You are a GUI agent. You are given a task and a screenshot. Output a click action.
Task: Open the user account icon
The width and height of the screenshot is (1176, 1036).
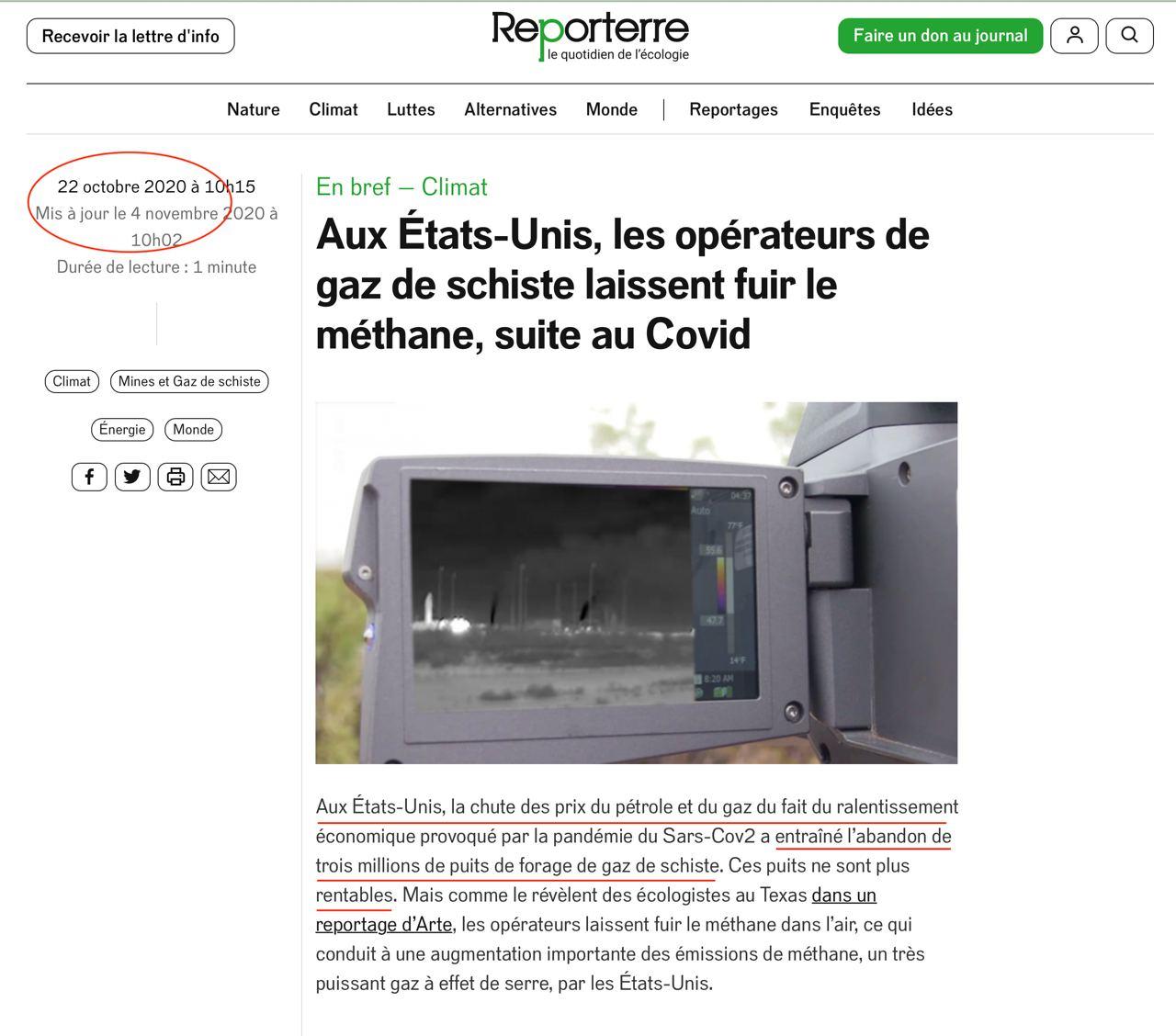pyautogui.click(x=1074, y=36)
